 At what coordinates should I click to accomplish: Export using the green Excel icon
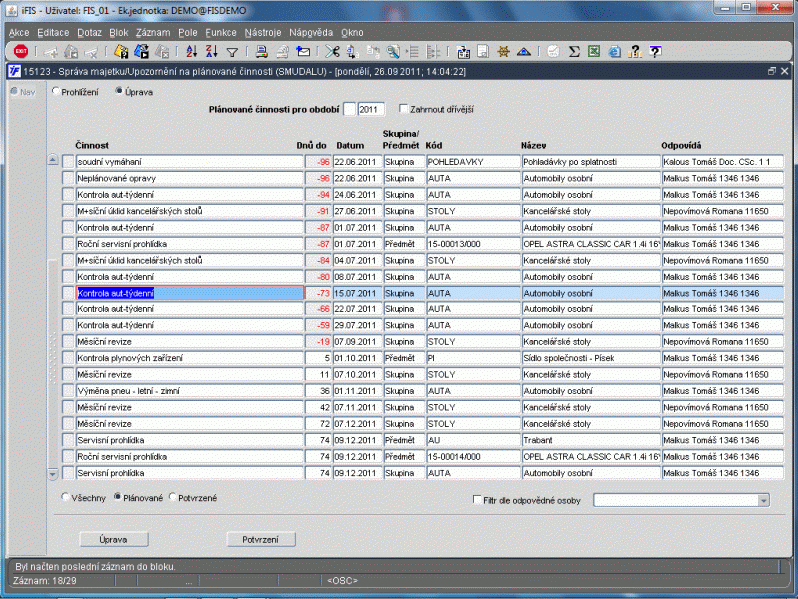[594, 51]
